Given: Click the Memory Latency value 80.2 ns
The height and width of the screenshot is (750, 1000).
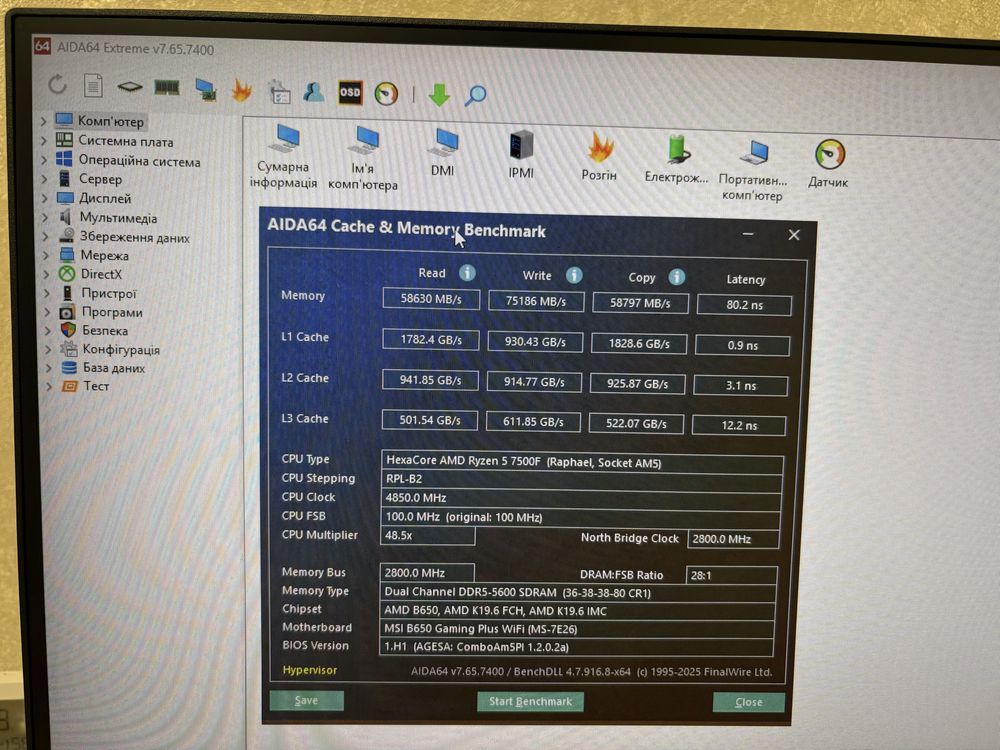Looking at the screenshot, I should (744, 305).
